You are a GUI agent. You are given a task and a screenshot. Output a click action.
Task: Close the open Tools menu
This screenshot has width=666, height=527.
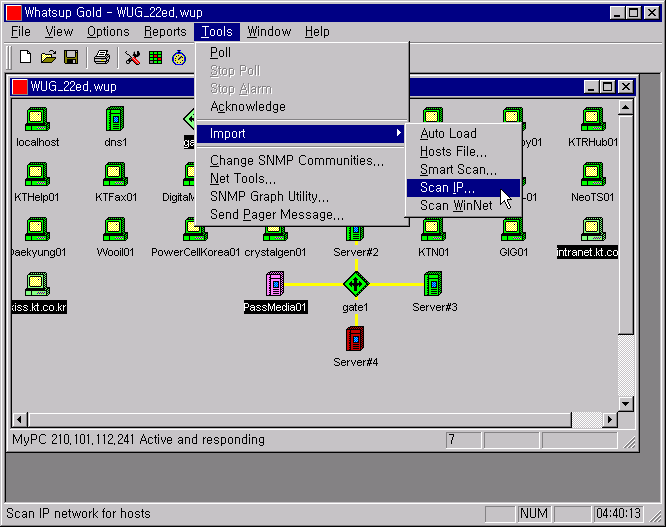pos(217,32)
